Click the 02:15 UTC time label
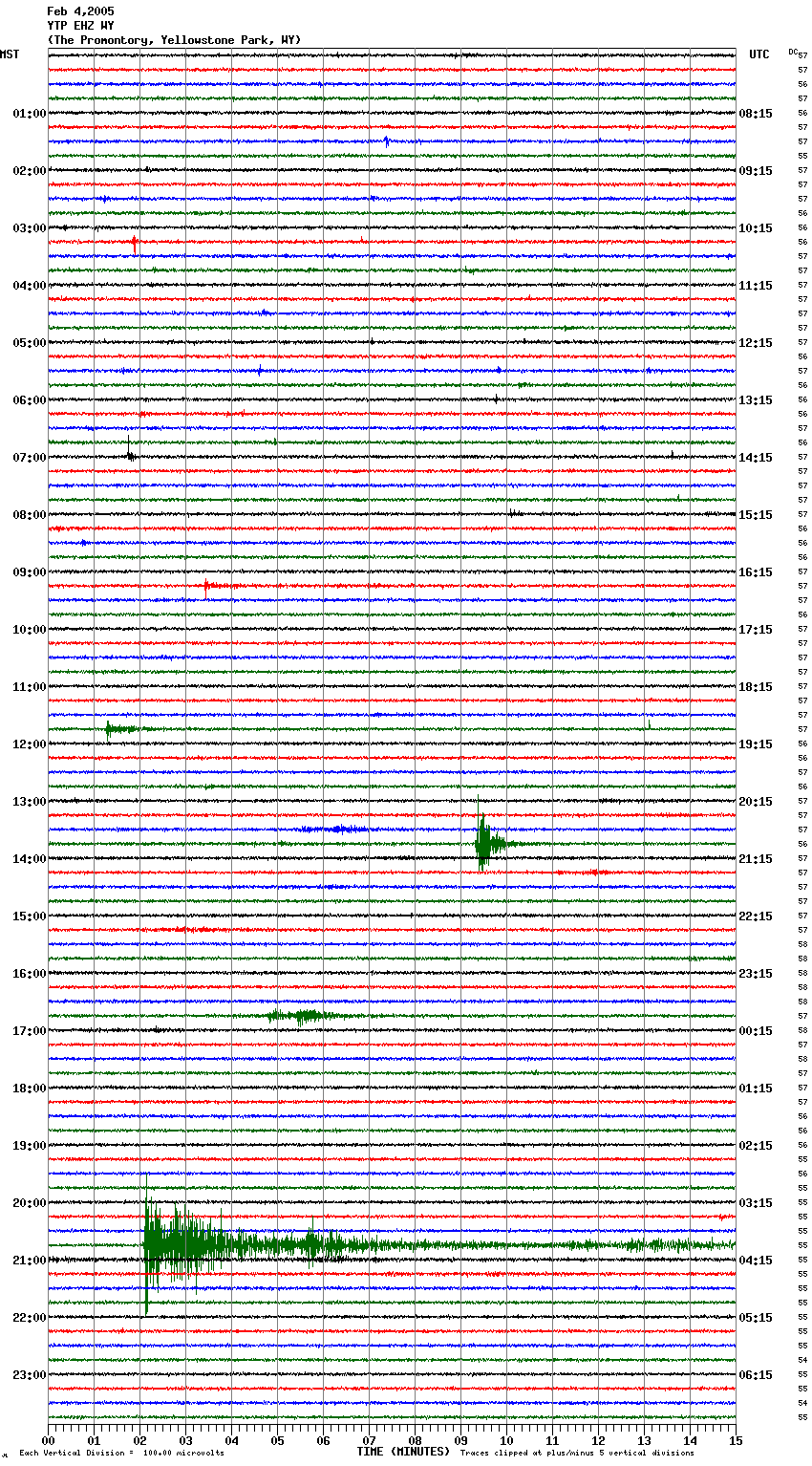This screenshot has height=1466, width=812. 756,1146
